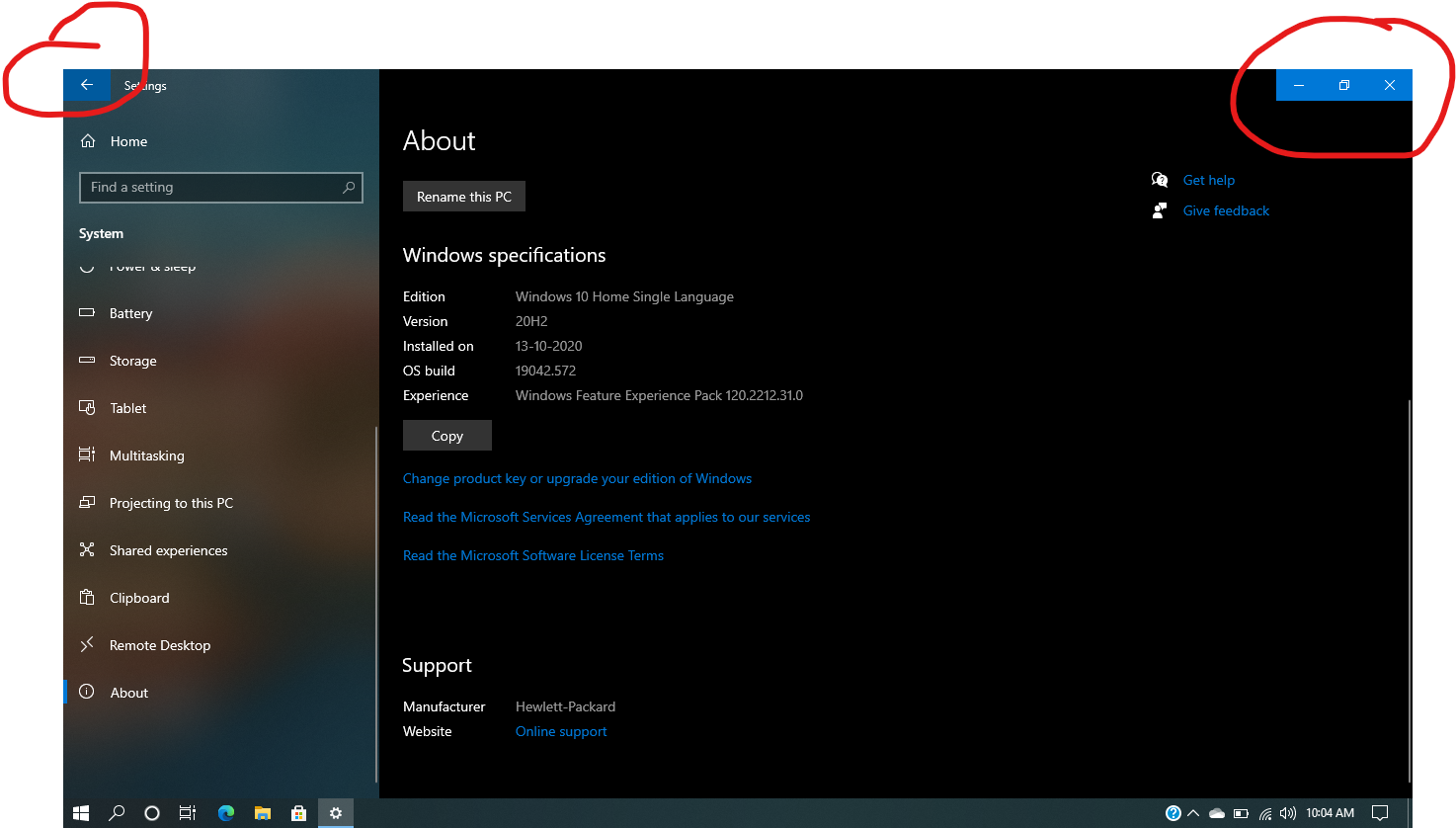1456x828 pixels.
Task: Close the Settings window
Action: click(1390, 85)
